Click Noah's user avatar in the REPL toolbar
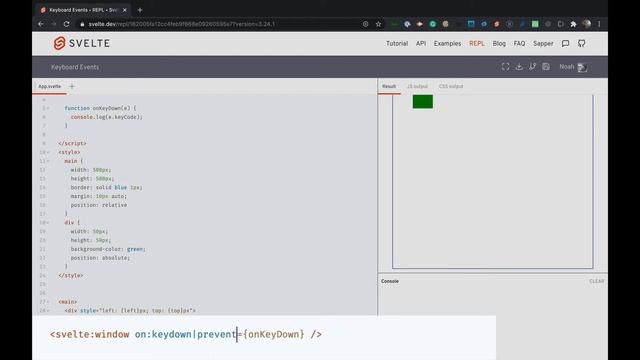Screen dimensions: 640x360 [582, 67]
